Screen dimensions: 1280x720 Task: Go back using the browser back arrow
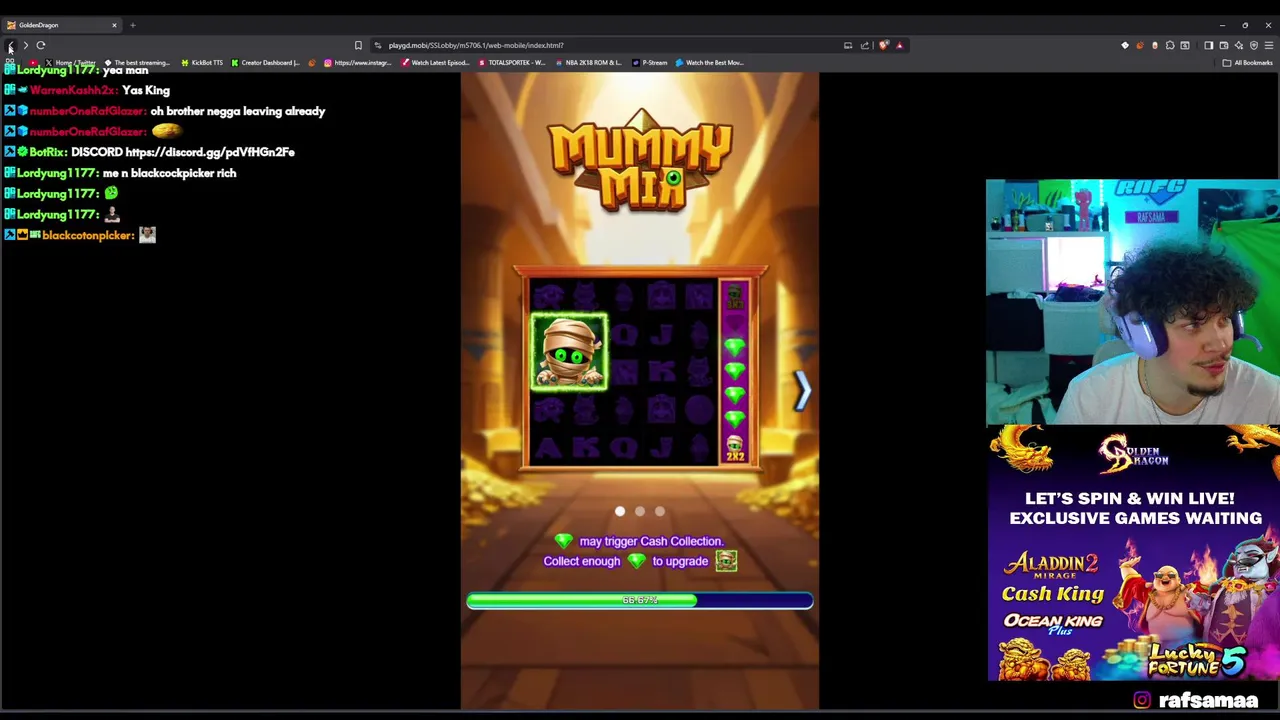(x=10, y=45)
